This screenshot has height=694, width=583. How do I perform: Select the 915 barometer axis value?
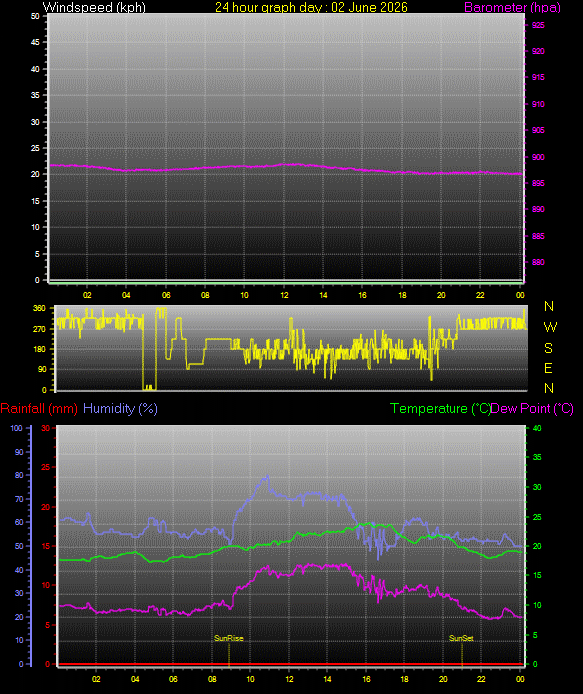(538, 77)
